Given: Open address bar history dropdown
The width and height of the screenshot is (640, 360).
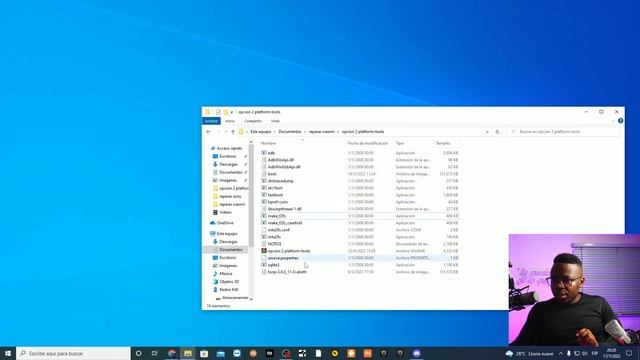Looking at the screenshot, I should coord(487,132).
